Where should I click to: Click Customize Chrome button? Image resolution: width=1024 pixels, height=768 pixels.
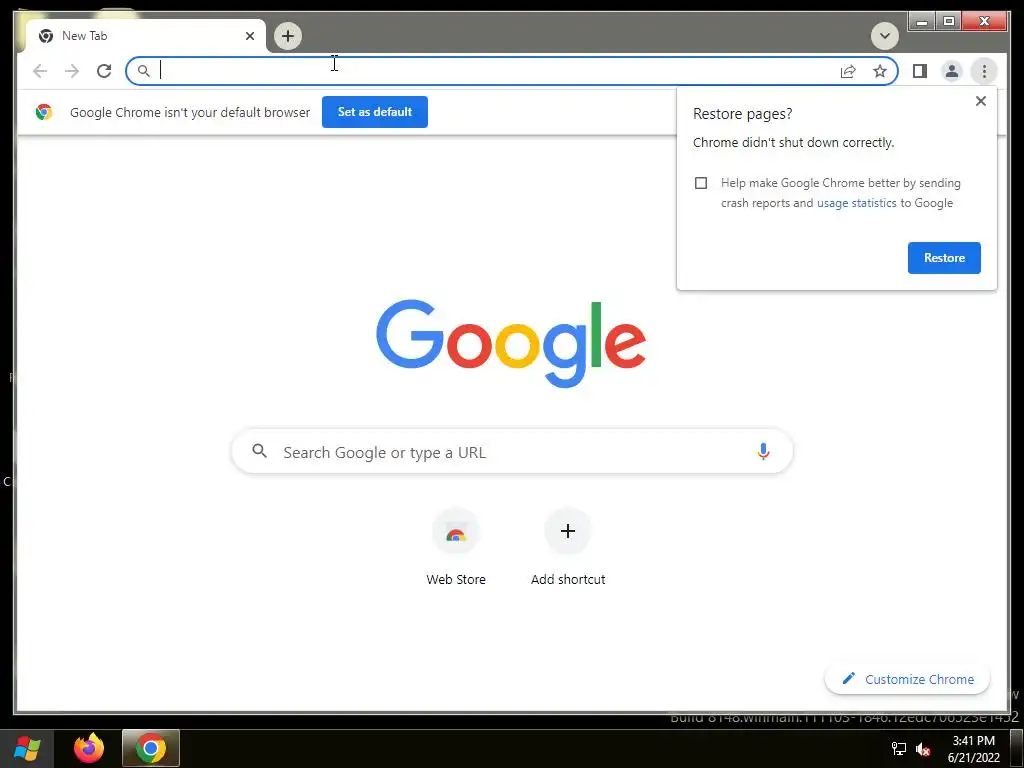point(907,679)
